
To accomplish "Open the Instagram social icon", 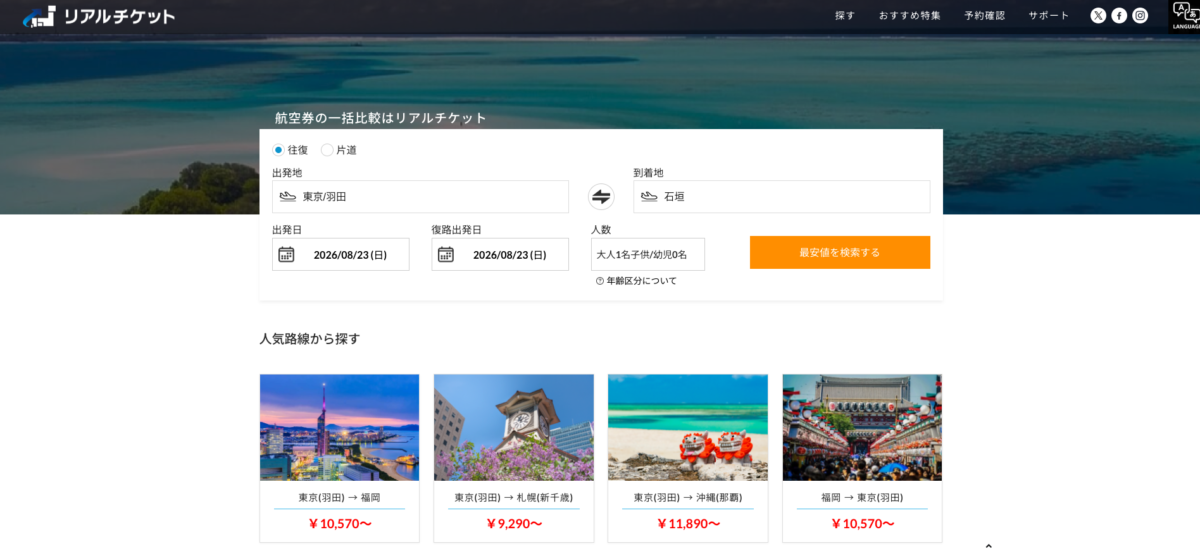I will pyautogui.click(x=1140, y=15).
